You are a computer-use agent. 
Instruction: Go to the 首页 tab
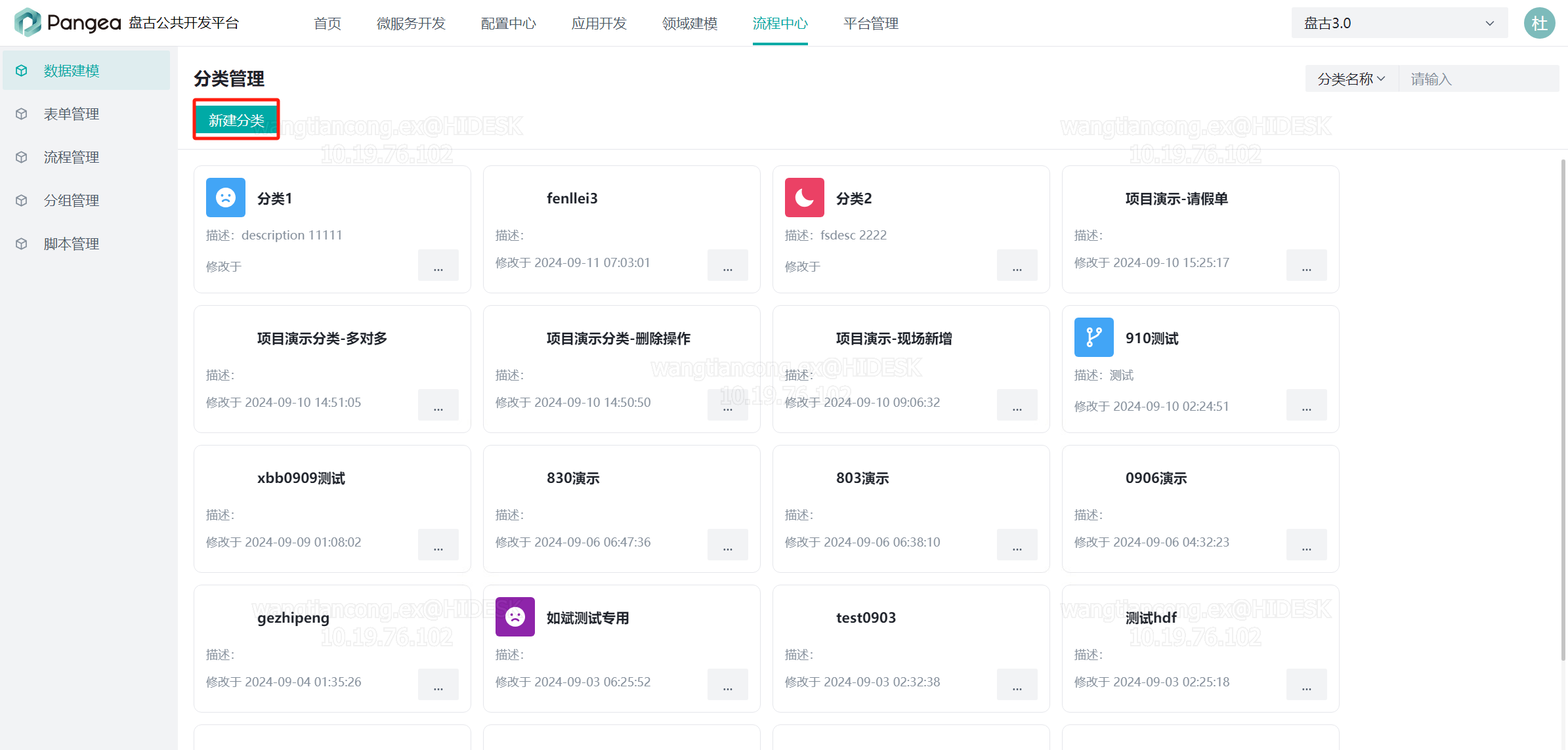tap(328, 24)
